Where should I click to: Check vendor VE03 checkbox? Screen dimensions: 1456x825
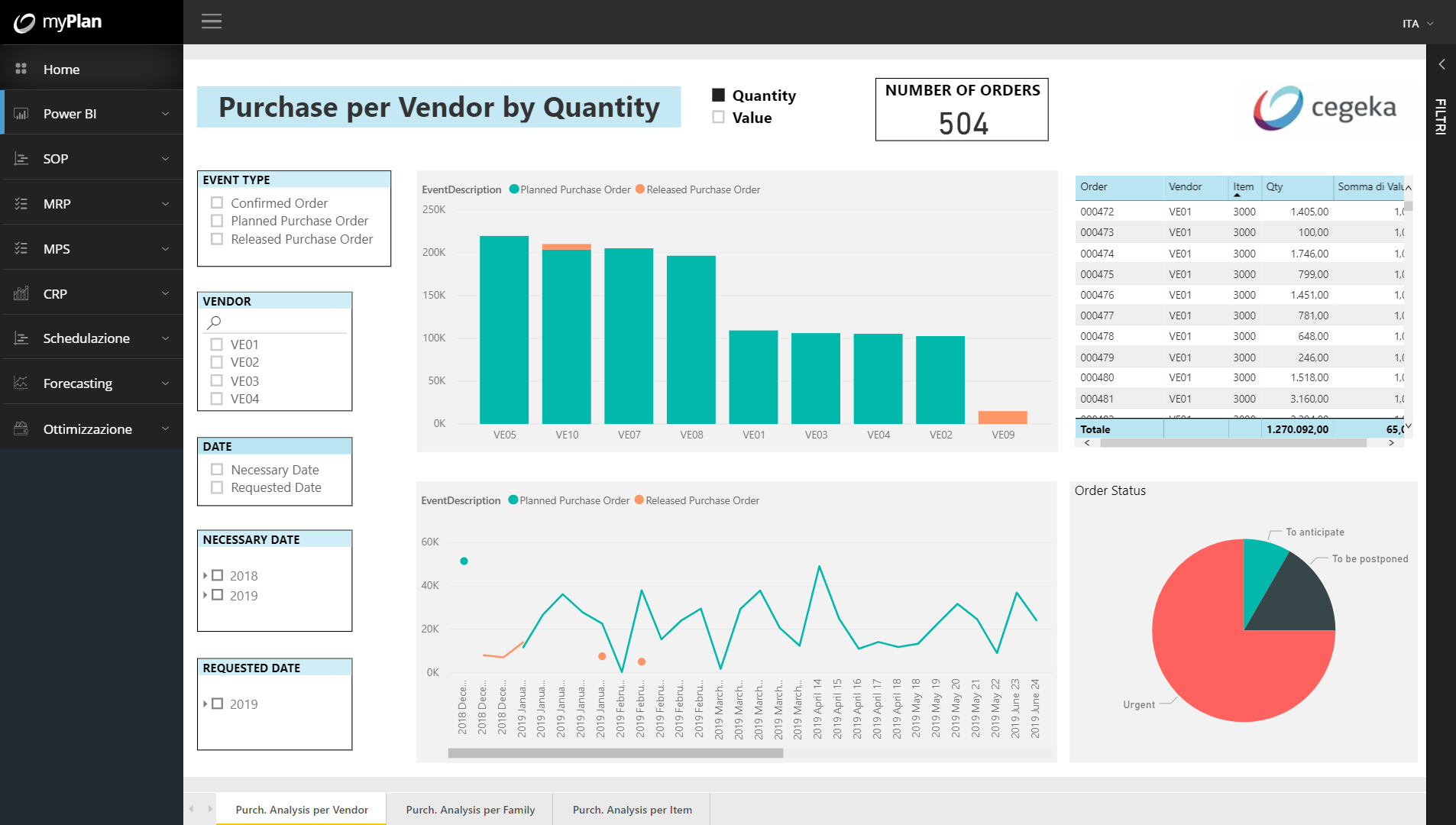click(x=217, y=380)
